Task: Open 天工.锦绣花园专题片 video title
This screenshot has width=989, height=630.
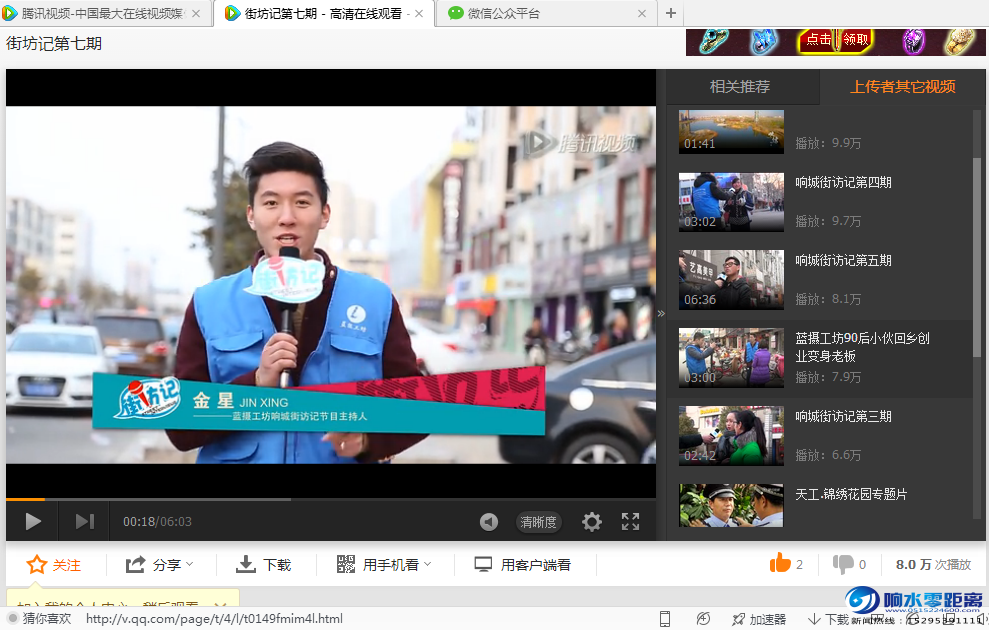Action: point(851,494)
